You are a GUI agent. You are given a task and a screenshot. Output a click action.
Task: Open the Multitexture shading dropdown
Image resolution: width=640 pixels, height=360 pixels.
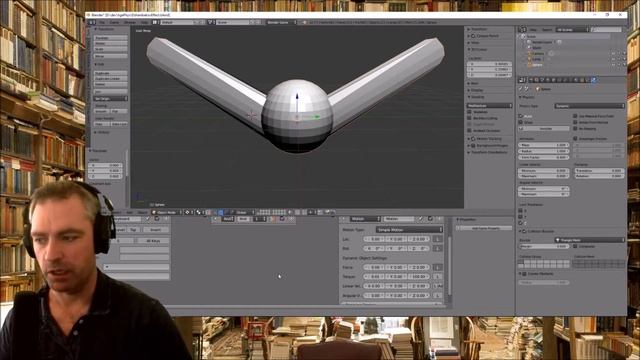(x=489, y=106)
